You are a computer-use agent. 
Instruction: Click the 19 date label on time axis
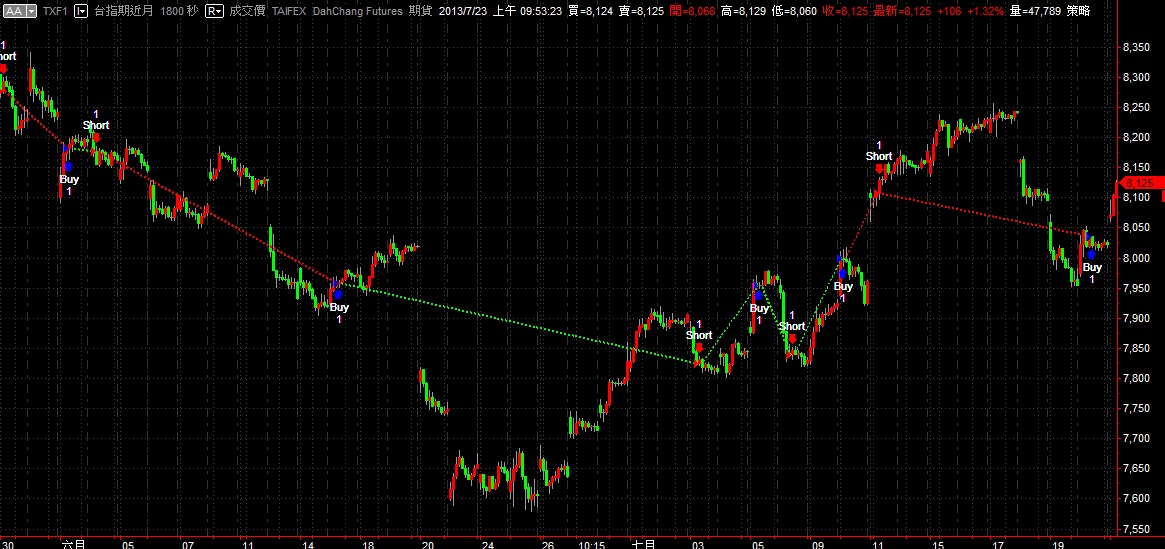pos(1056,544)
